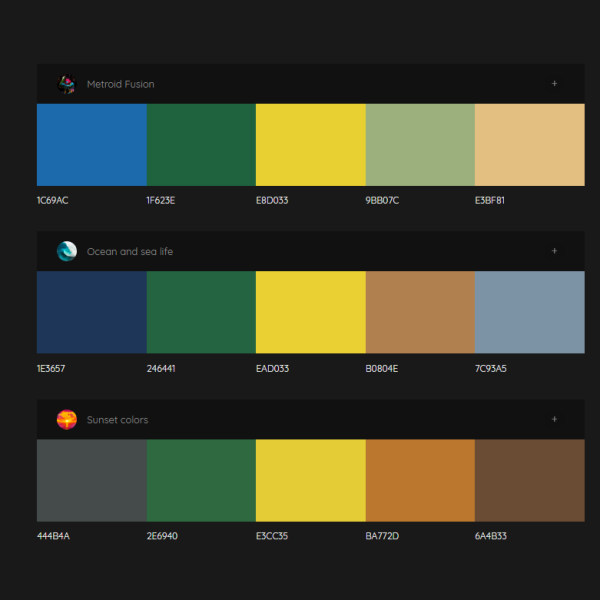
Task: Expand Ocean and sea life plus icon
Action: [x=555, y=252]
